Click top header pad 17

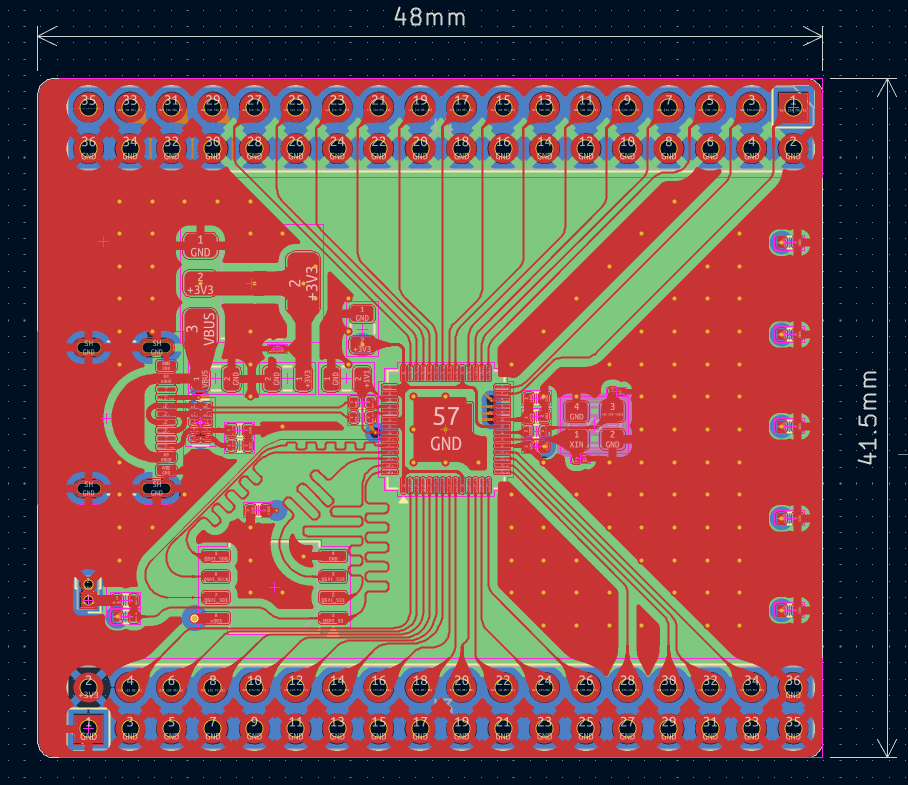[462, 107]
